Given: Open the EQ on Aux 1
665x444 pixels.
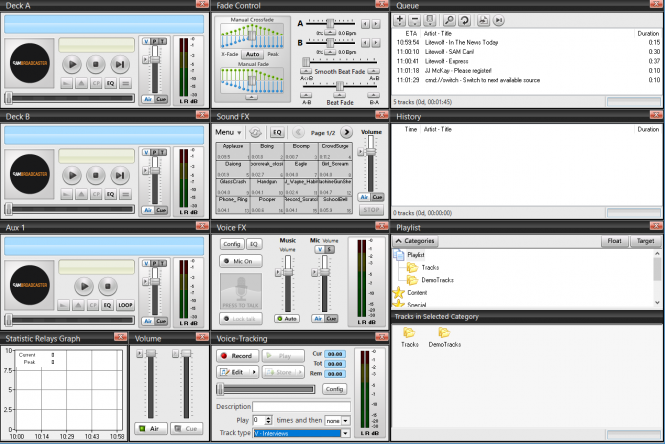Looking at the screenshot, I should [107, 305].
